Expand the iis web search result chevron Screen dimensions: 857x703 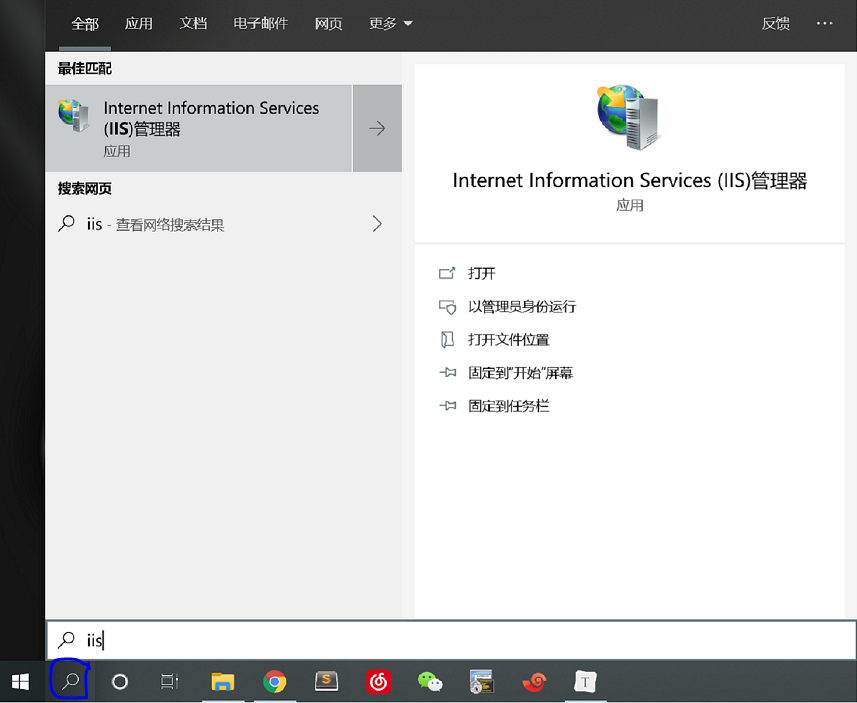pos(377,224)
